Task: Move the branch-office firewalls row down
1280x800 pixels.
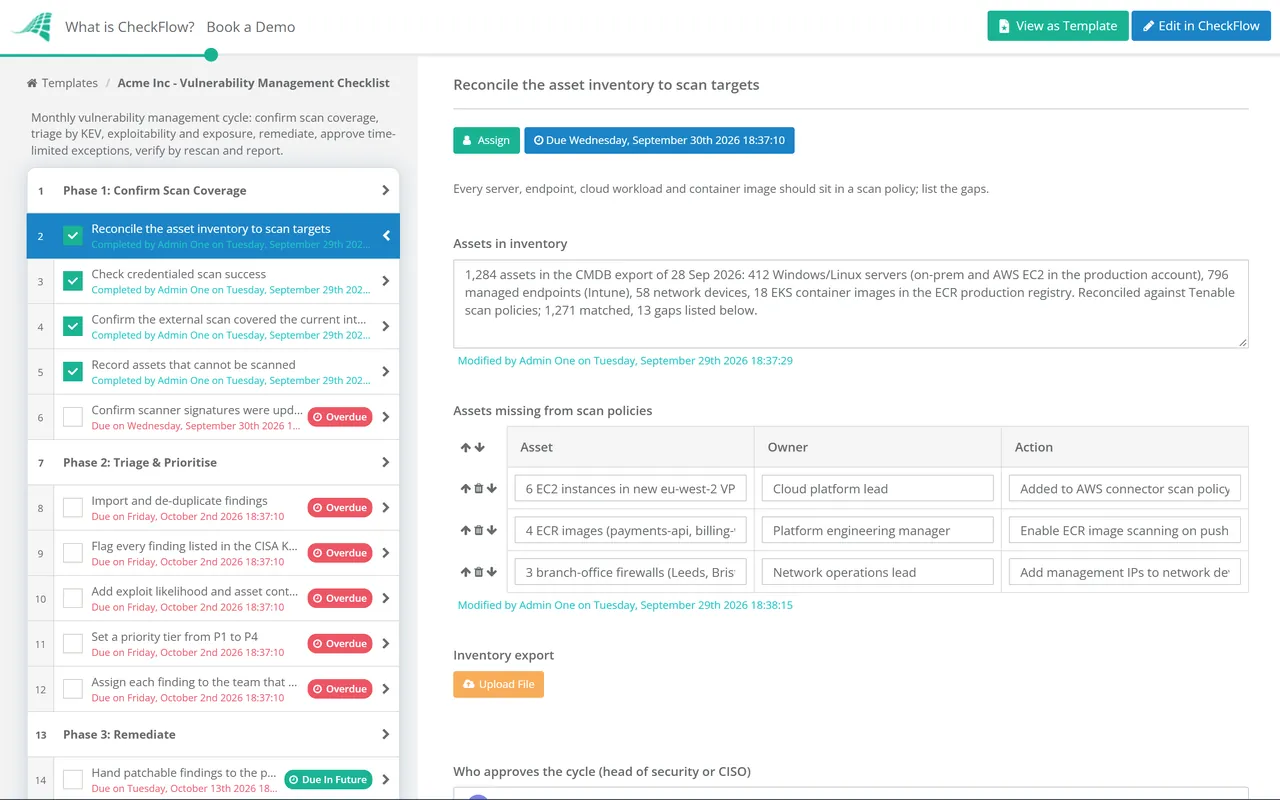Action: click(491, 573)
